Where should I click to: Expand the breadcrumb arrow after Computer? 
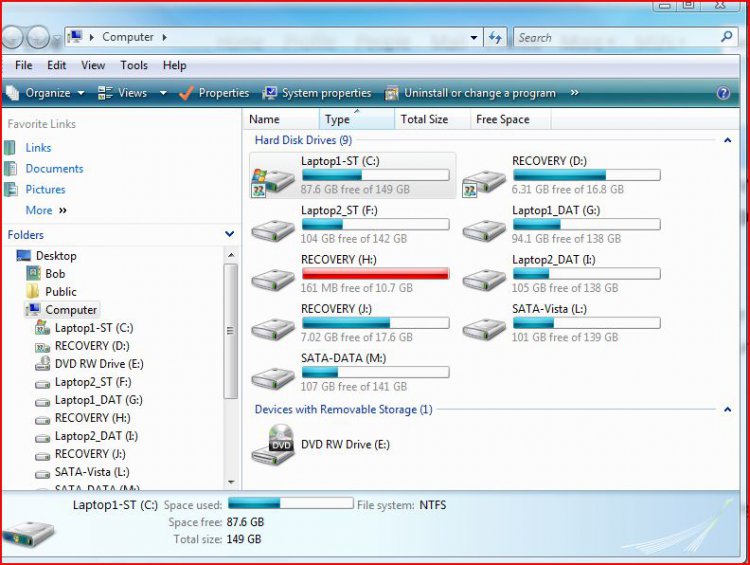click(x=164, y=37)
